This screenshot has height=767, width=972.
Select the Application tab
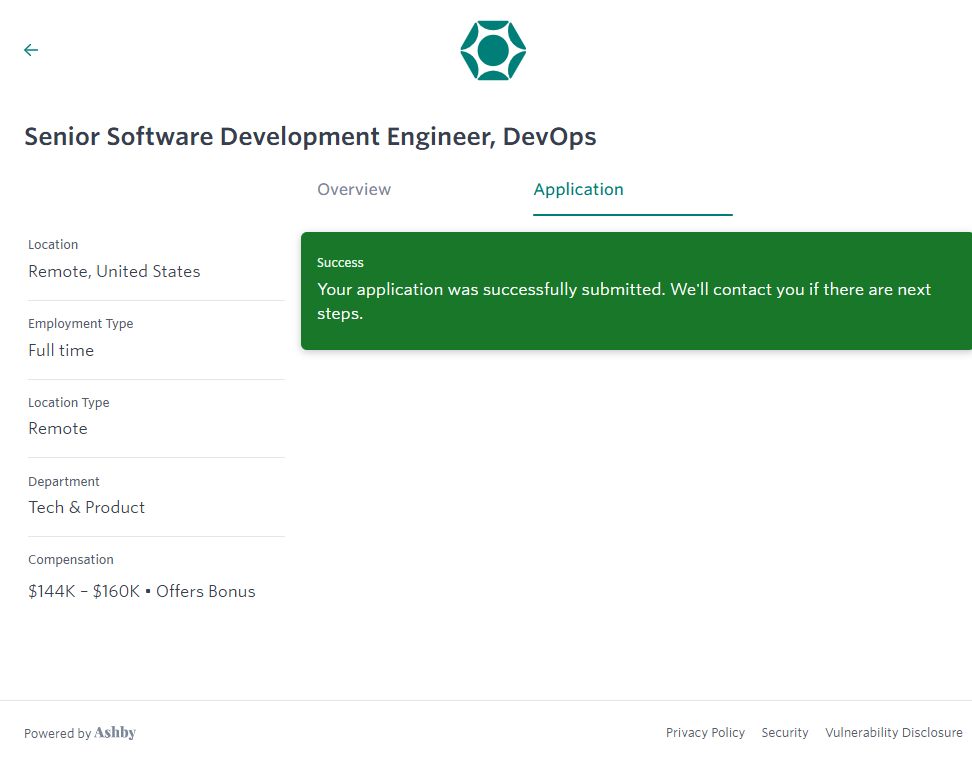point(578,189)
